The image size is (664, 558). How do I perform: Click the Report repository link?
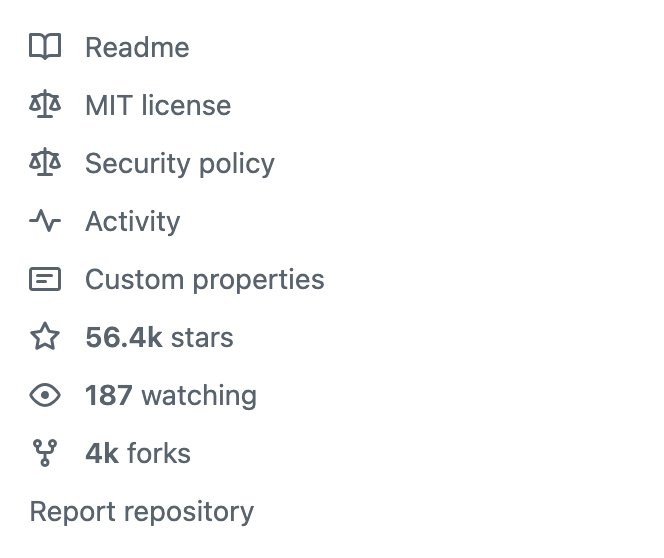click(142, 511)
